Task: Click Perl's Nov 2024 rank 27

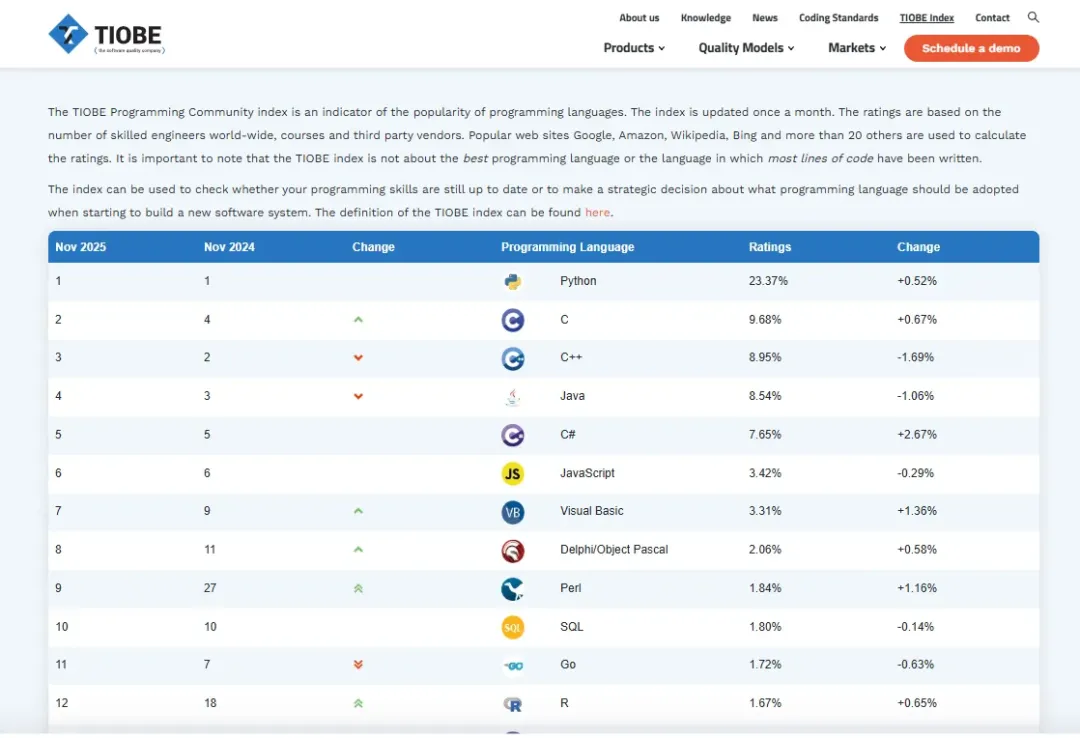Action: [210, 588]
